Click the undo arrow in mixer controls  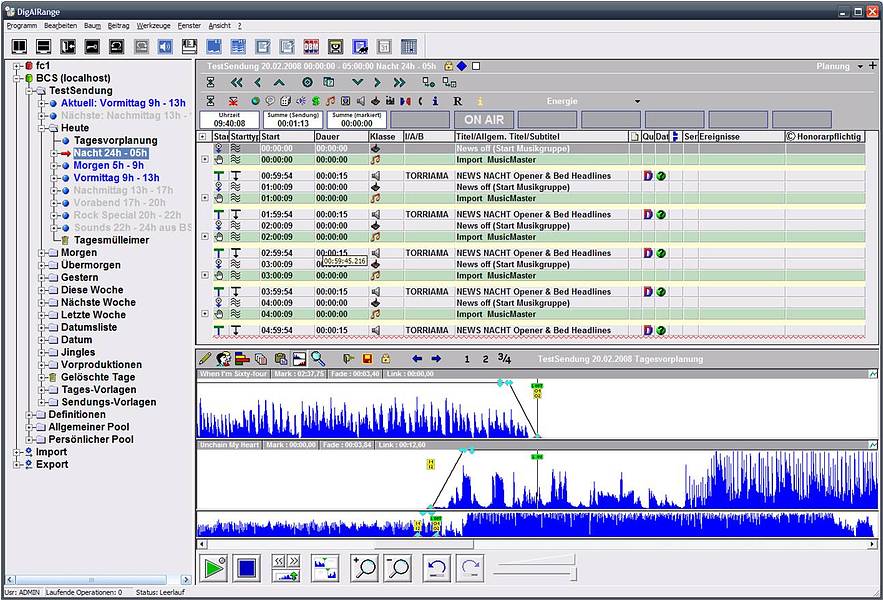point(436,568)
